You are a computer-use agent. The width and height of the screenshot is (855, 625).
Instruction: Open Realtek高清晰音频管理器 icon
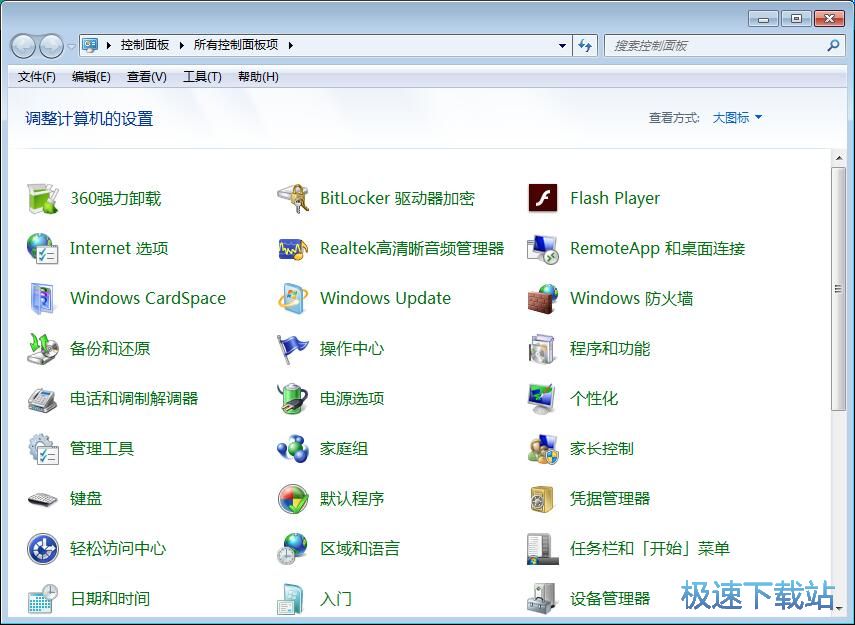[x=293, y=249]
